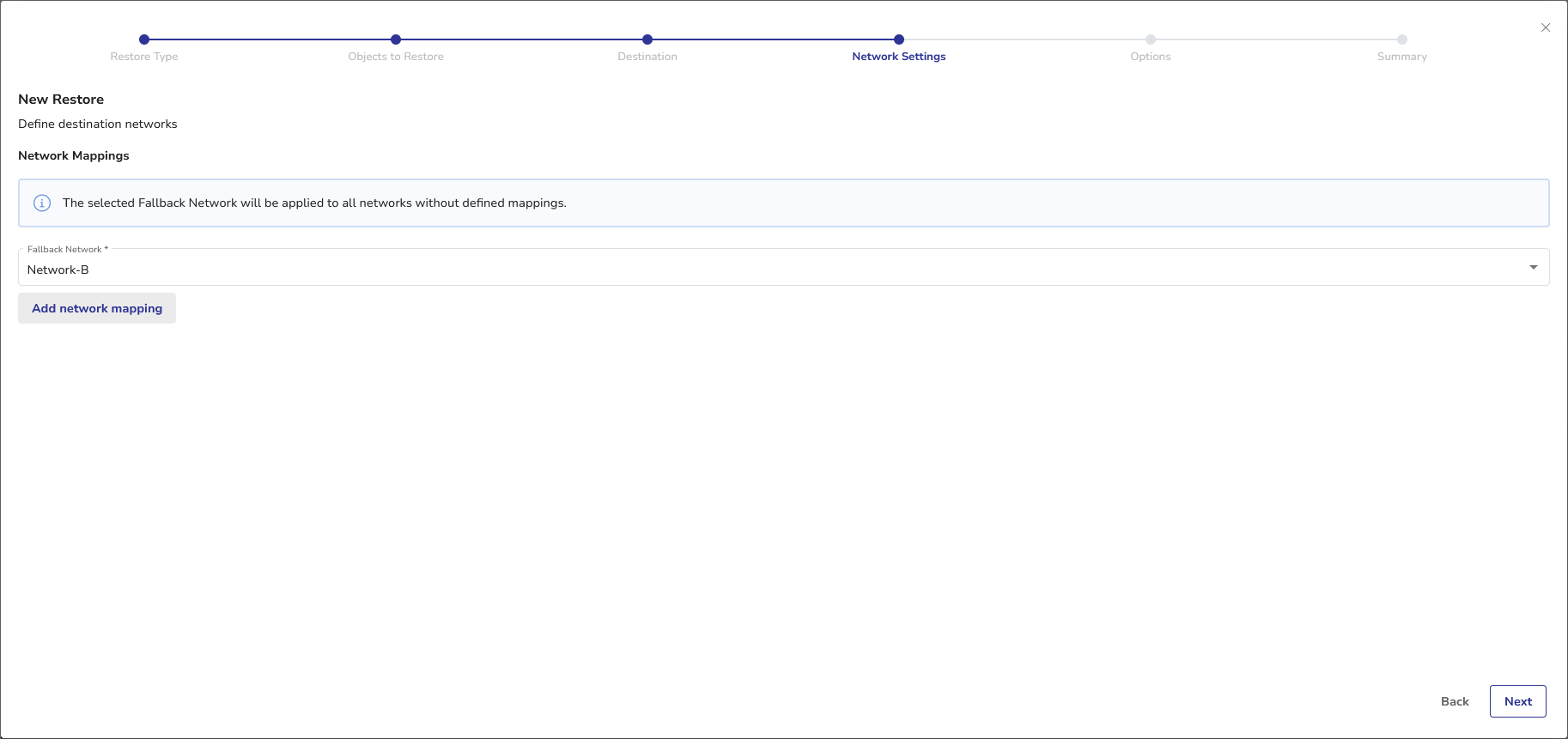This screenshot has height=739, width=1568.
Task: Click the Objects to Restore step dot
Action: tap(396, 39)
